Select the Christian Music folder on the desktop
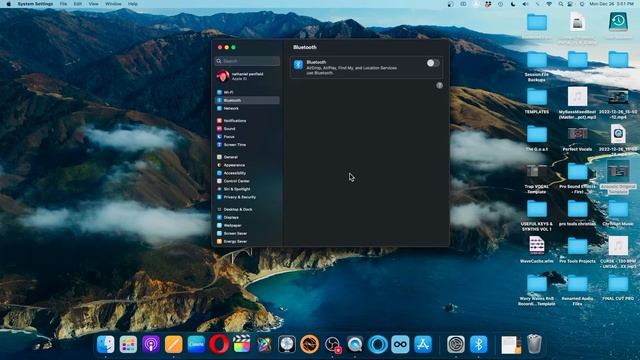Screen dimensions: 640x360 coord(618,213)
